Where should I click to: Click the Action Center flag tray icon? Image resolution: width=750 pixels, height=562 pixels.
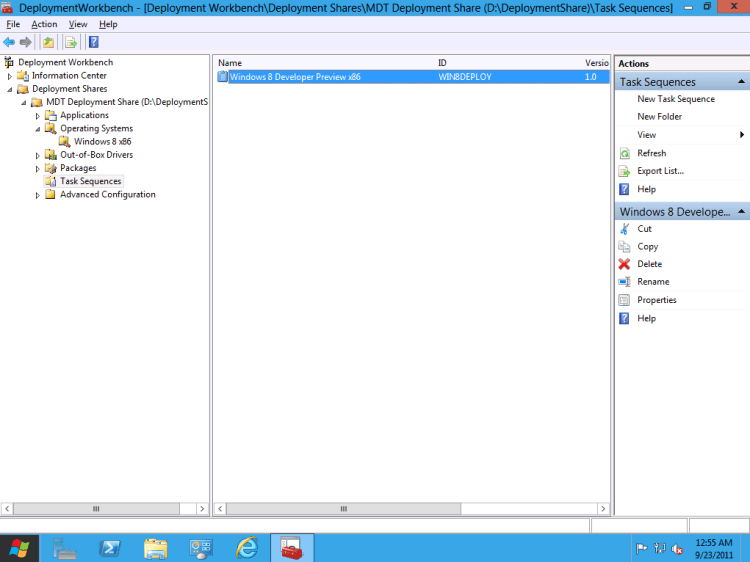tap(642, 549)
